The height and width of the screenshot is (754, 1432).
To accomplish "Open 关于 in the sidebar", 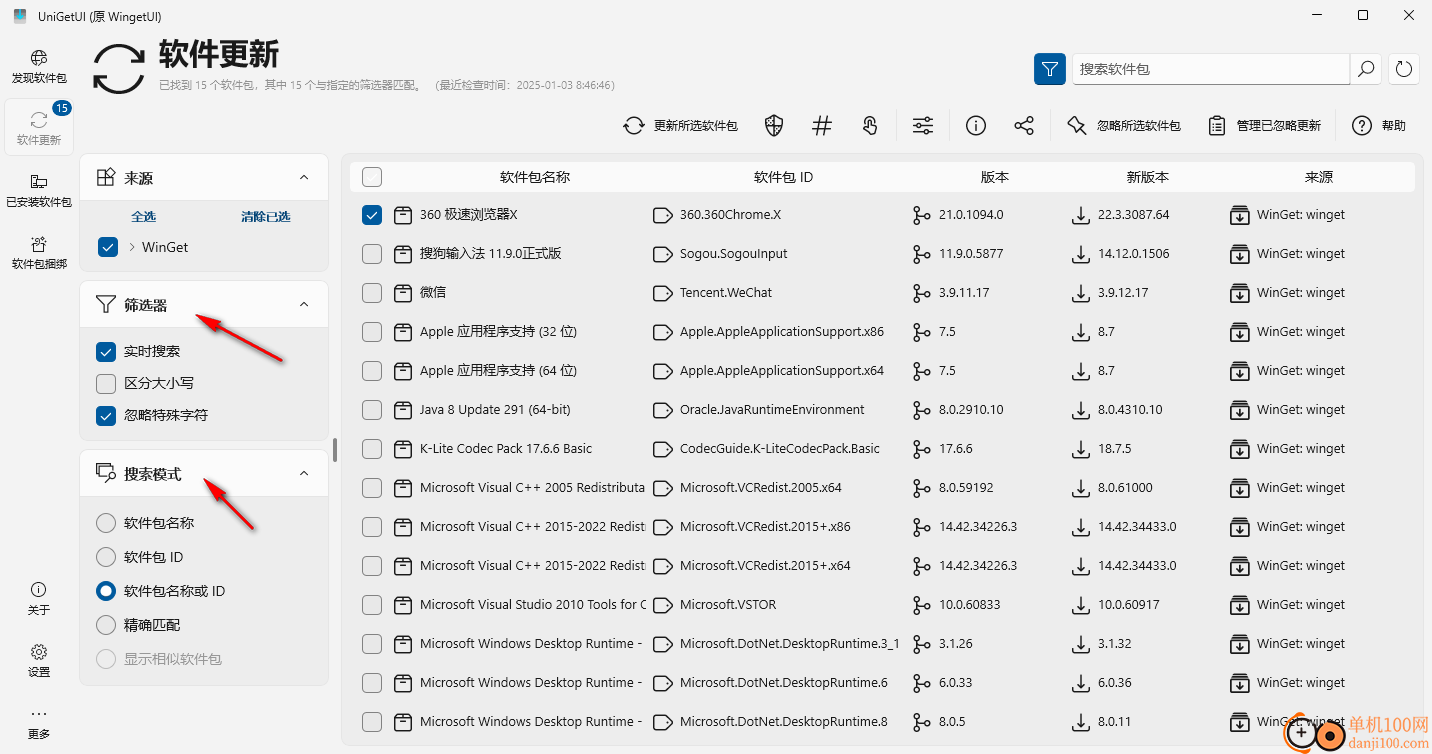I will (39, 598).
